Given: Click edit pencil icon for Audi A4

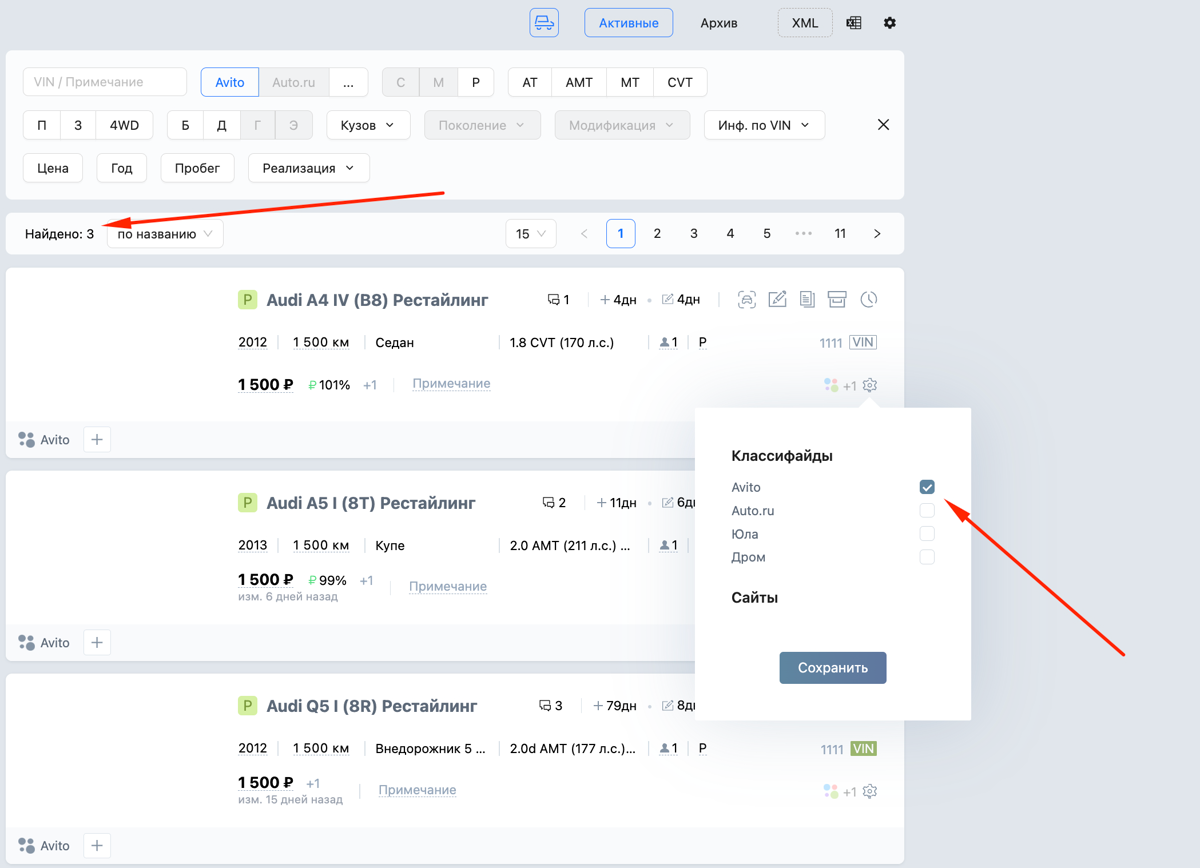Looking at the screenshot, I should click(777, 299).
